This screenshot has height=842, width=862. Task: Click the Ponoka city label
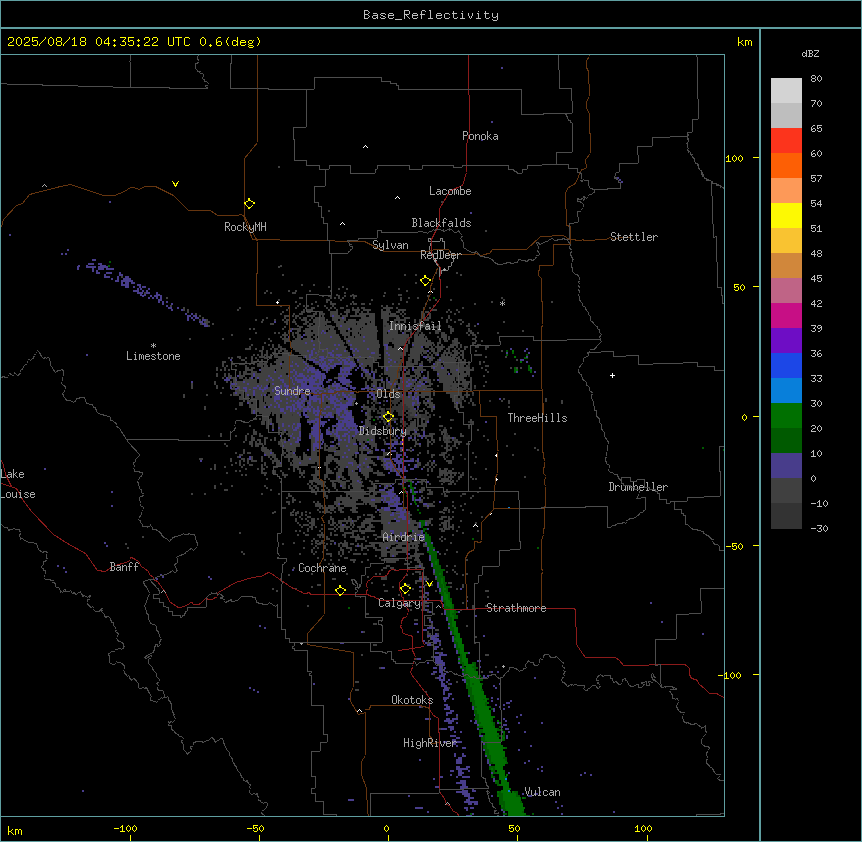[480, 136]
